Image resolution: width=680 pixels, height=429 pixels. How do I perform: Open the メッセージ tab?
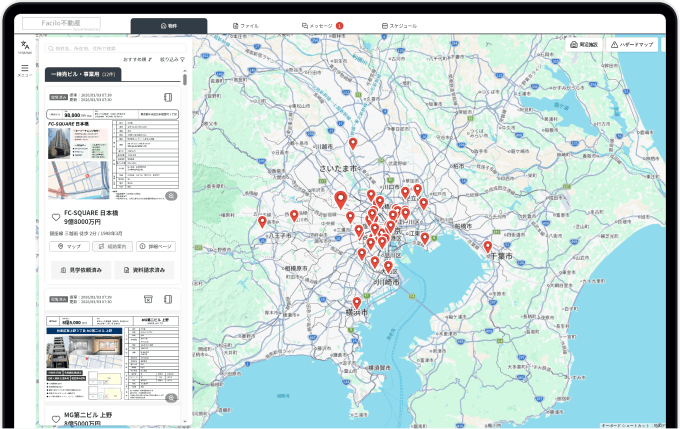pyautogui.click(x=317, y=26)
